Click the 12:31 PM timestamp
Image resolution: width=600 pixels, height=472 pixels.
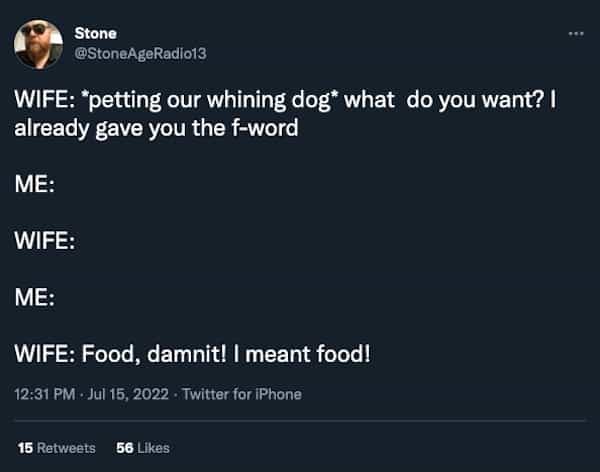(x=44, y=394)
